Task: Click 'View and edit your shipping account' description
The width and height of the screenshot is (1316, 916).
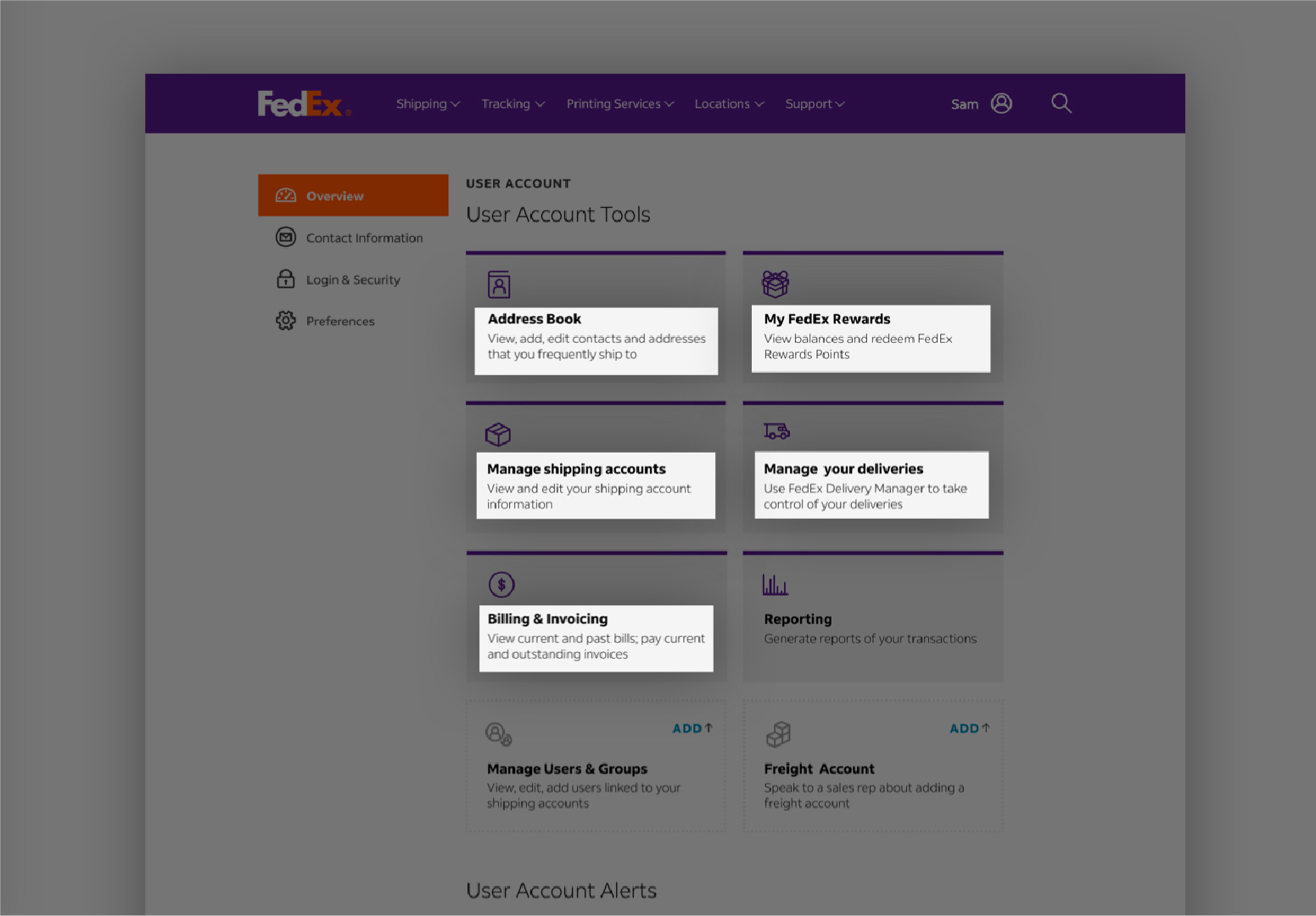Action: point(589,497)
